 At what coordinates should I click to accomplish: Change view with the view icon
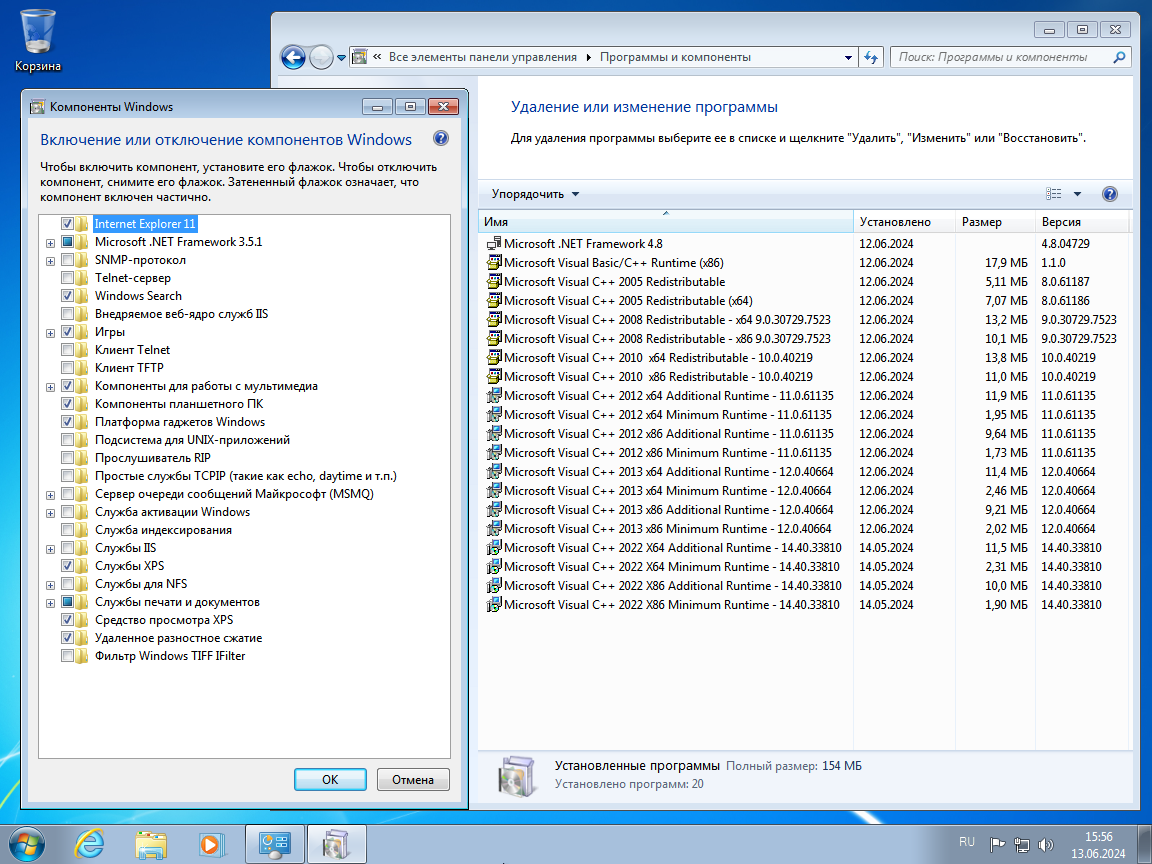coord(1054,194)
